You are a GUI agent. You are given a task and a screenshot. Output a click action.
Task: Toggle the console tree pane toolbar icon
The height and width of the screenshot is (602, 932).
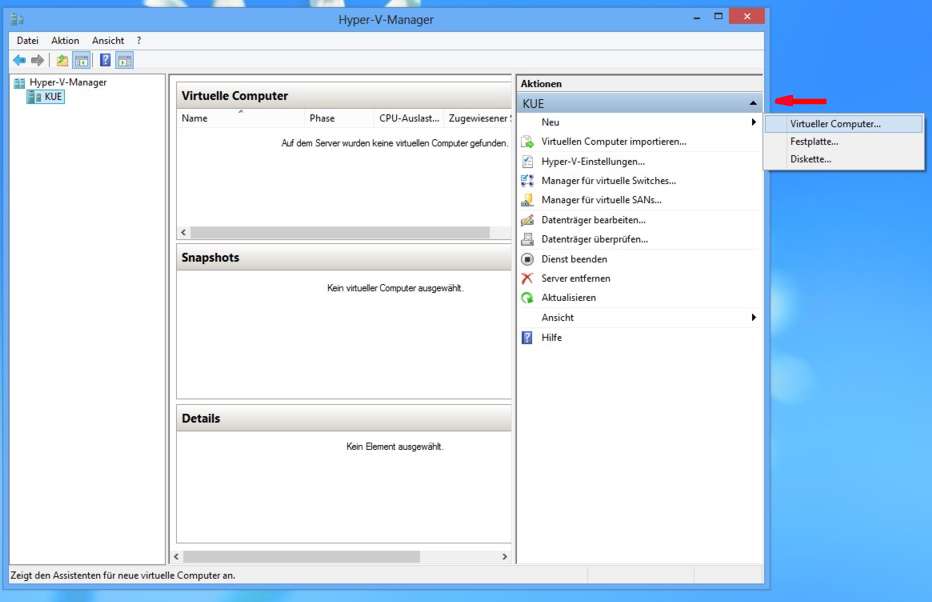(81, 60)
